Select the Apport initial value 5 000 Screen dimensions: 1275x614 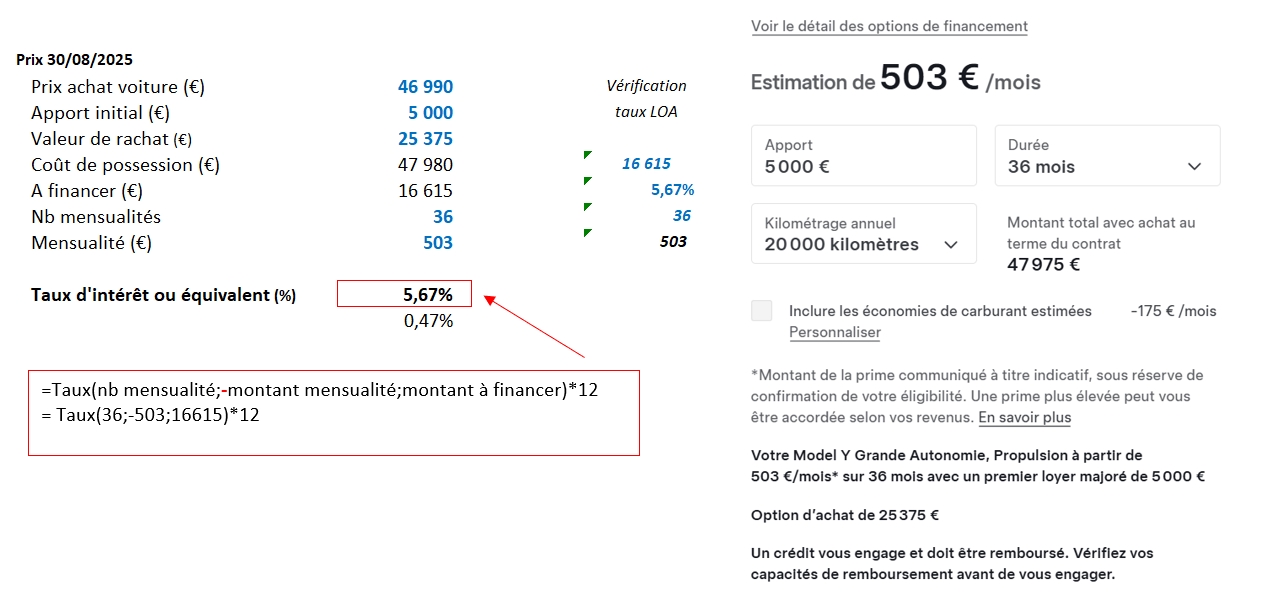[x=430, y=113]
